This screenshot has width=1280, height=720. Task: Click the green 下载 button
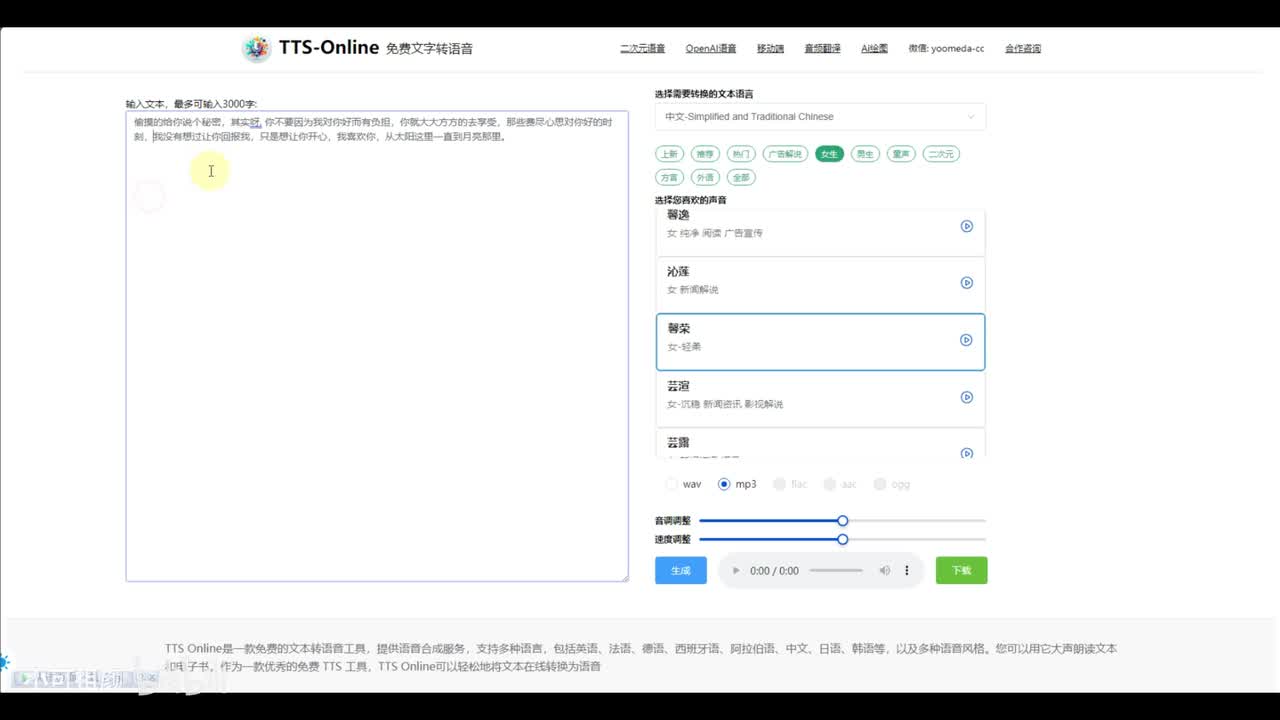961,570
